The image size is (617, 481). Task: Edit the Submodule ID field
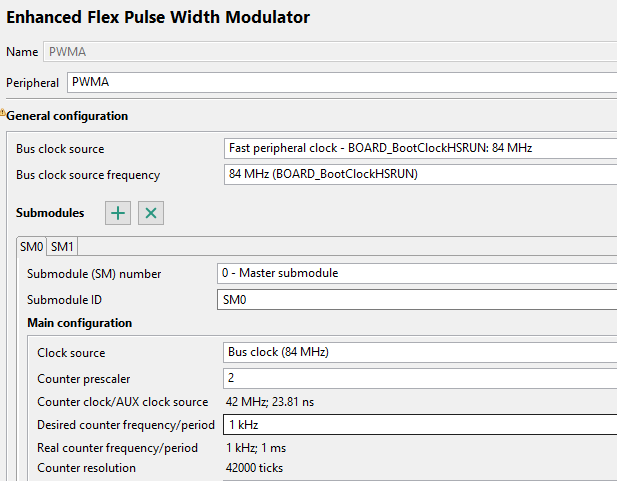[416, 298]
